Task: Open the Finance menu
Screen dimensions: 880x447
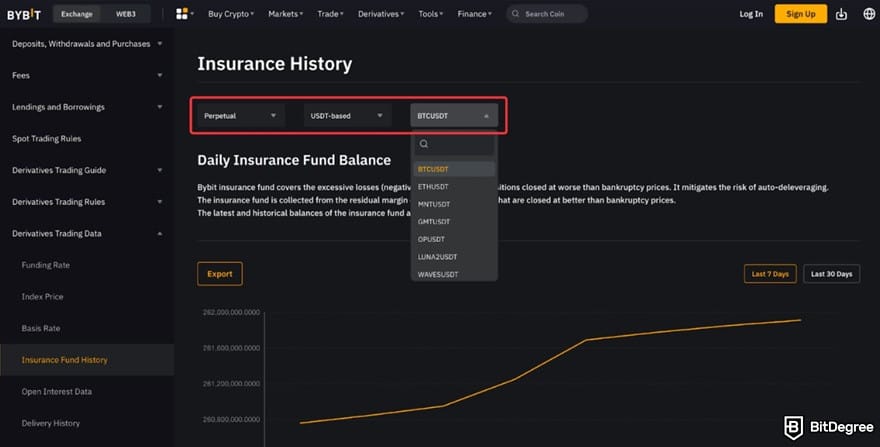Action: [x=474, y=14]
